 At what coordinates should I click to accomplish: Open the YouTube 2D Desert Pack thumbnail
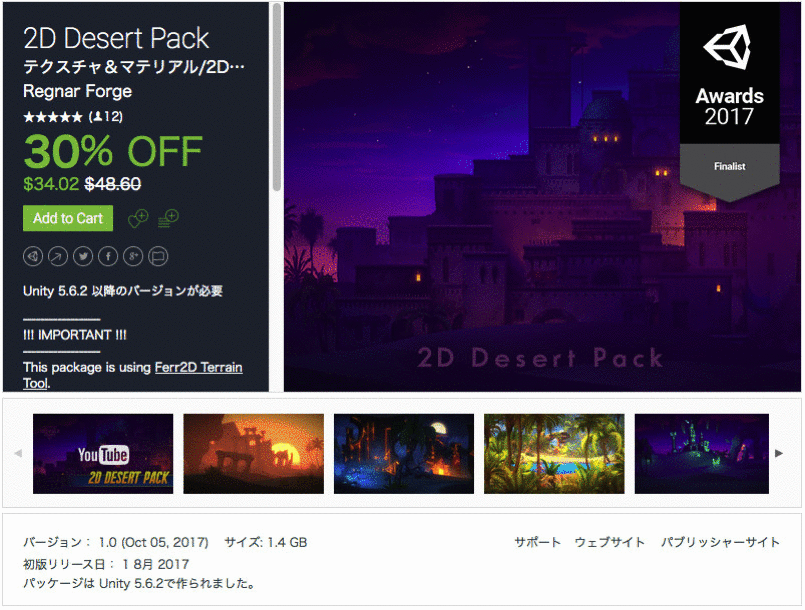coord(103,454)
